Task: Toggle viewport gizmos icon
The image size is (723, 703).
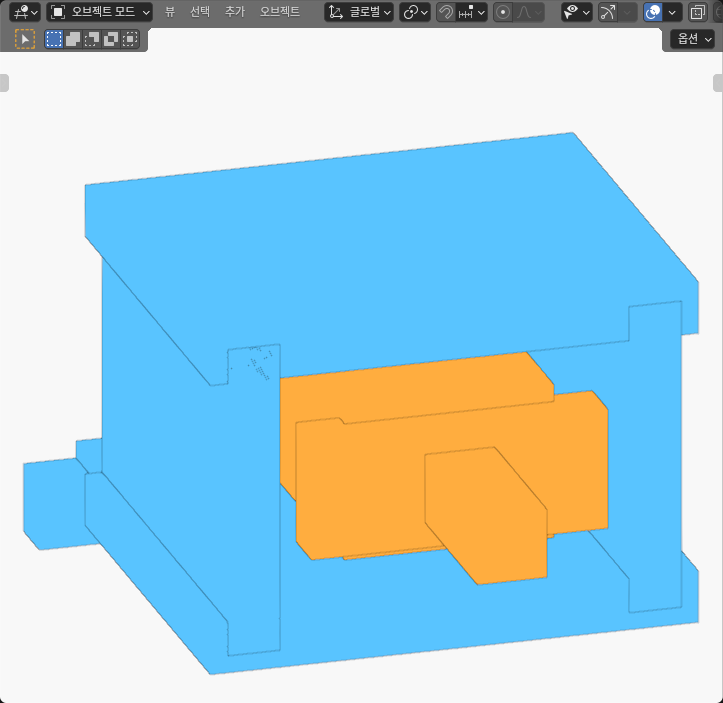Action: tap(608, 12)
